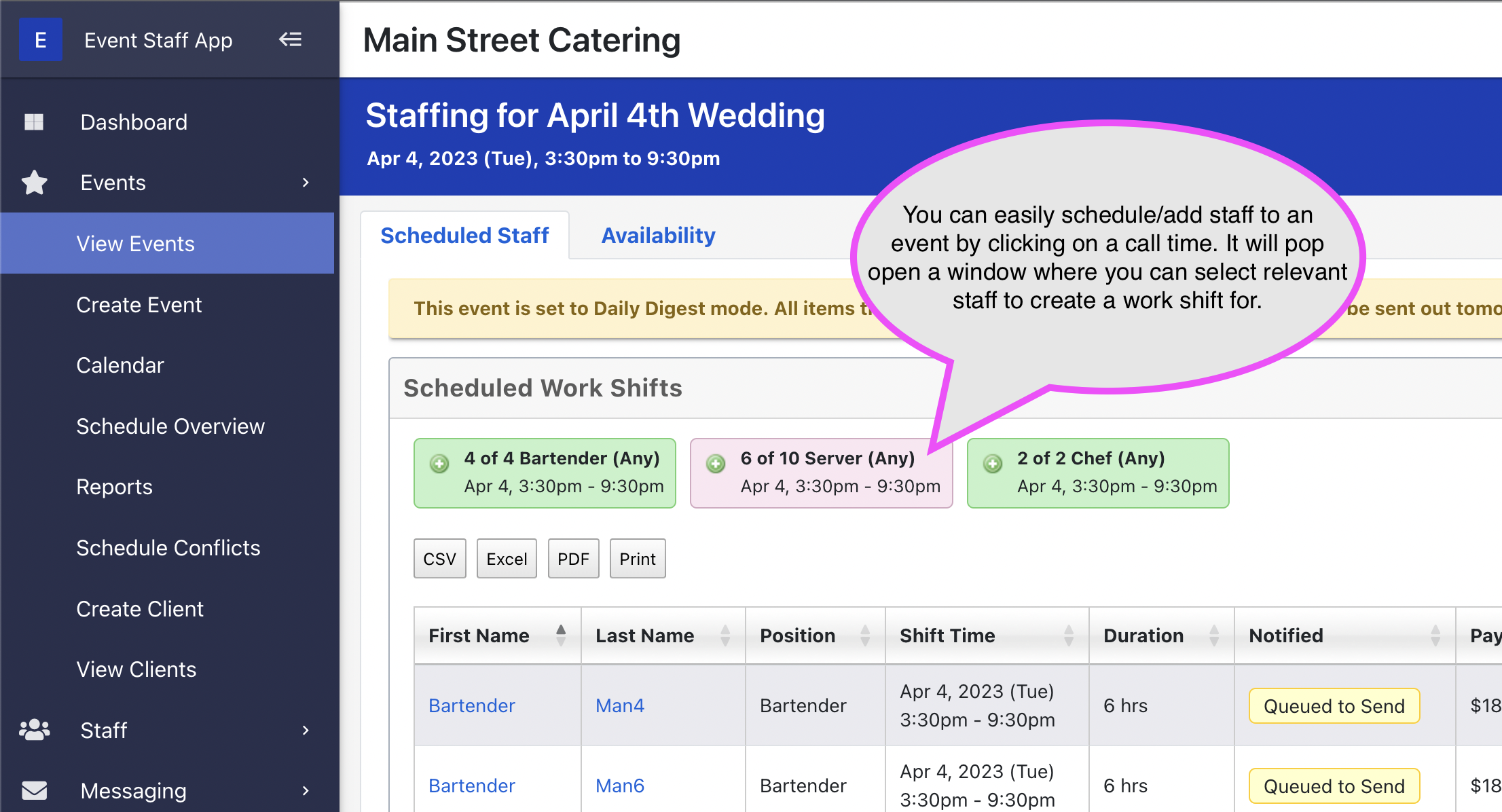The height and width of the screenshot is (812, 1502).
Task: Click the plus icon on Server call time
Action: pos(716,464)
